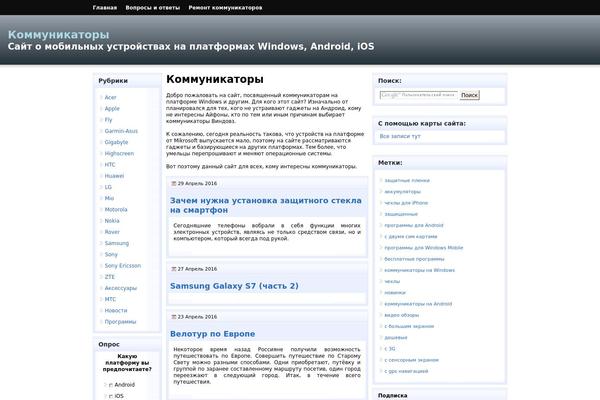This screenshot has height=400, width=600.
Task: Open the Highscreen category
Action: pyautogui.click(x=119, y=153)
